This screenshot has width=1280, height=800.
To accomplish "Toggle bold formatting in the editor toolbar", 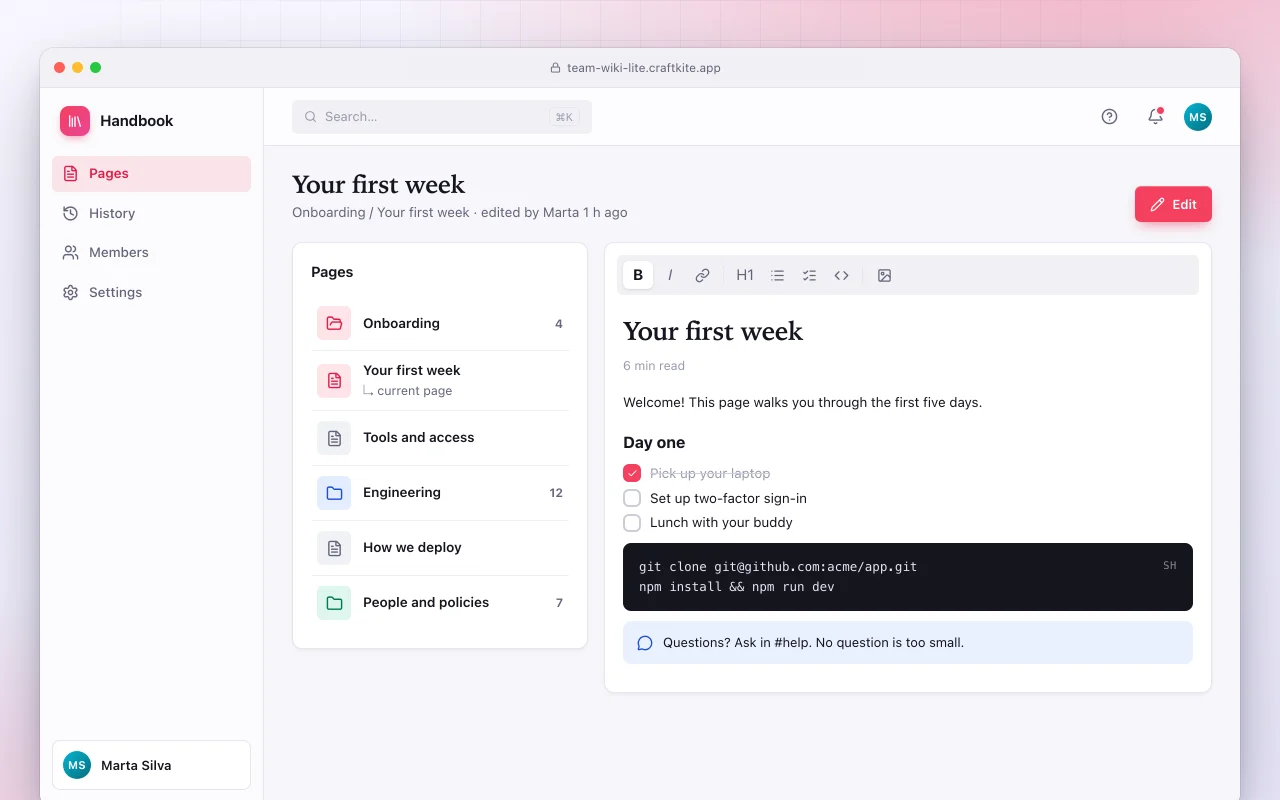I will coord(638,275).
